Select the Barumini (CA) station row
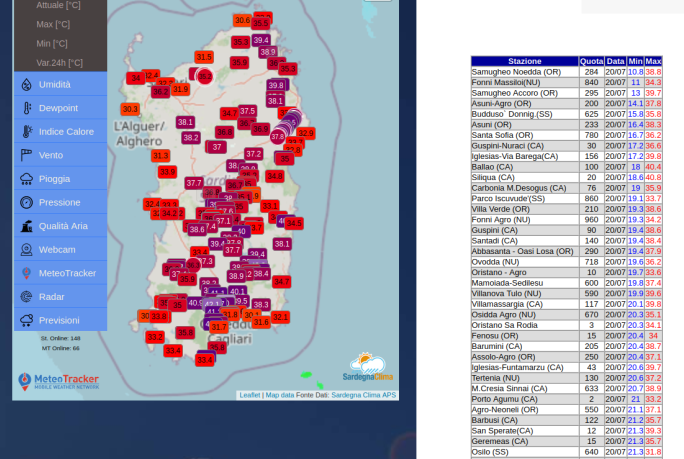The height and width of the screenshot is (459, 684). [x=567, y=346]
